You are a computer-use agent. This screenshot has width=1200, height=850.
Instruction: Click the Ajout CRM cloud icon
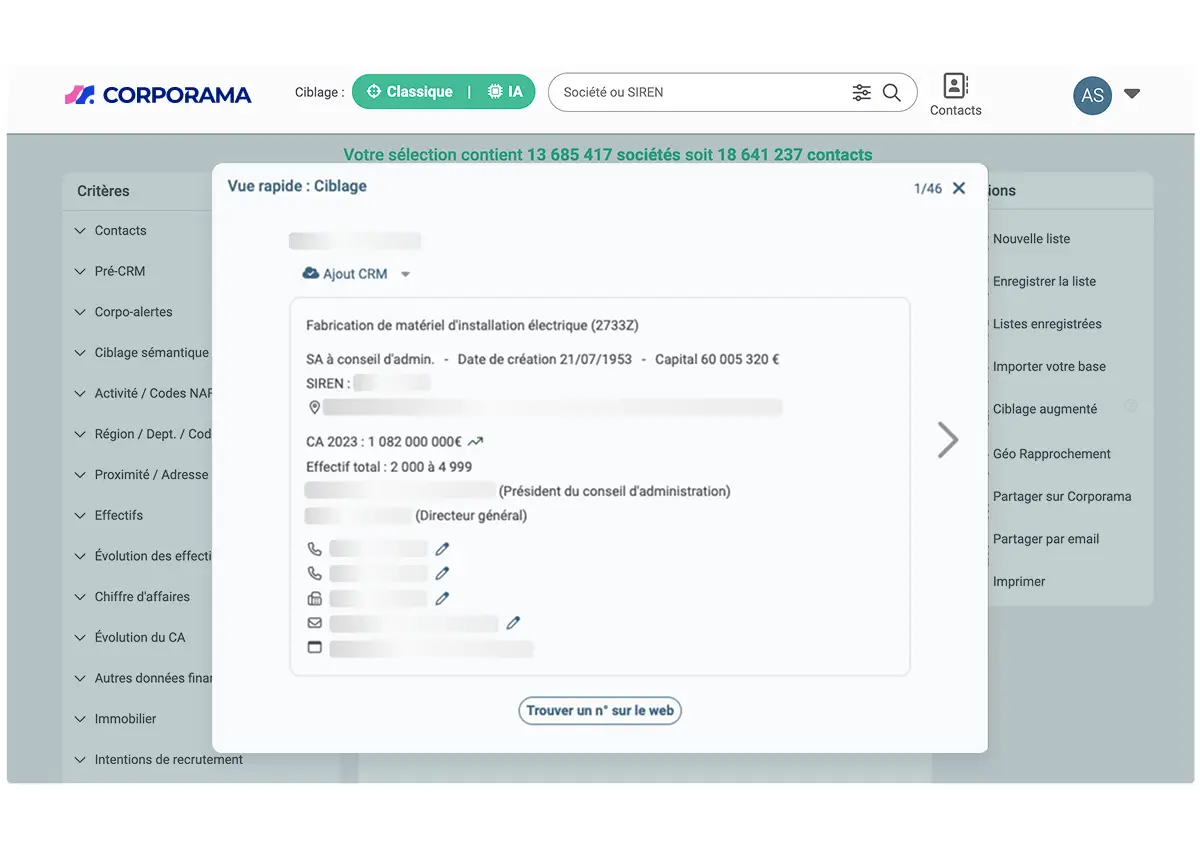[310, 273]
